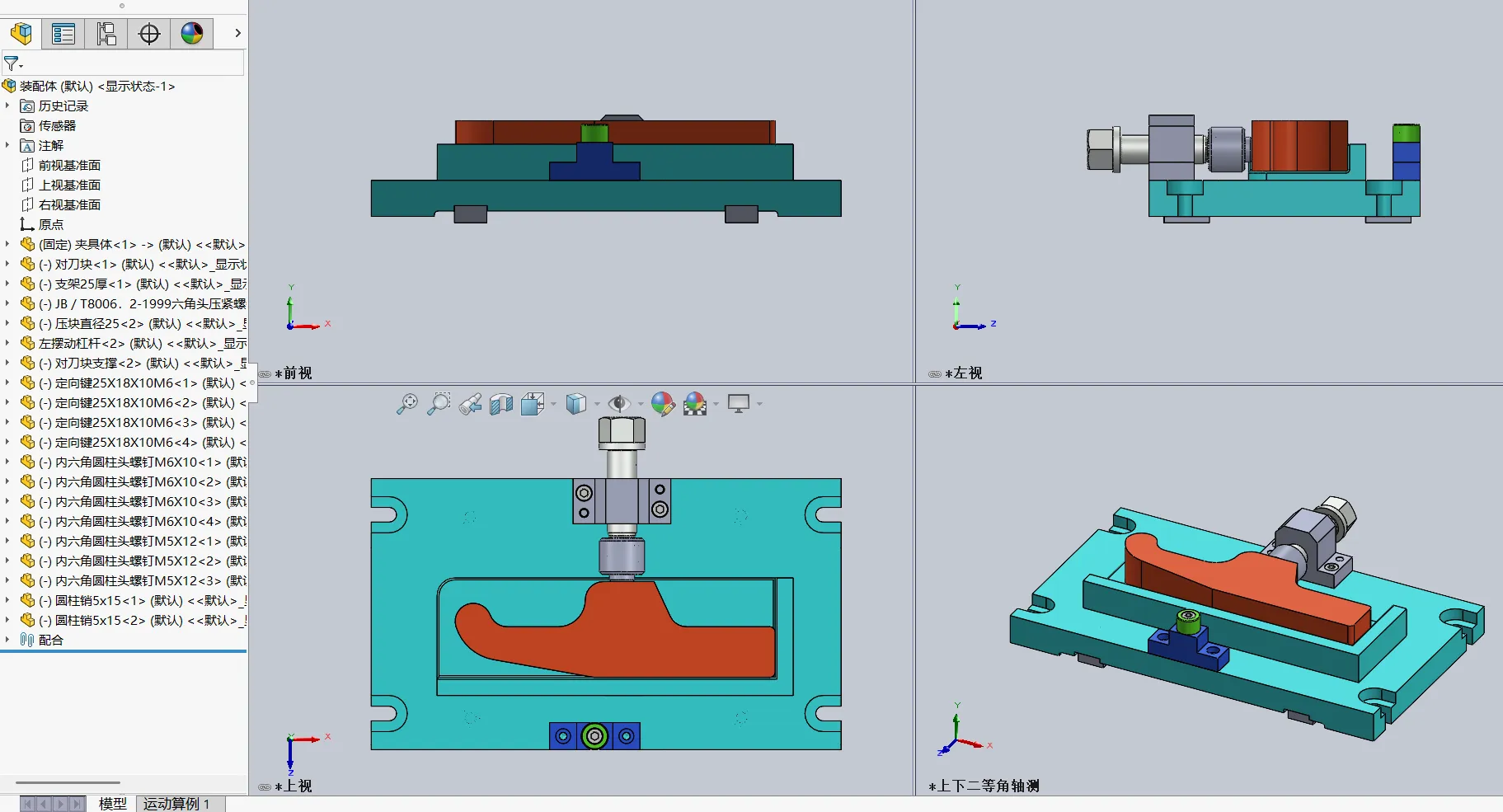Click the View Settings monitor icon
Image resolution: width=1503 pixels, height=812 pixels.
click(x=739, y=404)
